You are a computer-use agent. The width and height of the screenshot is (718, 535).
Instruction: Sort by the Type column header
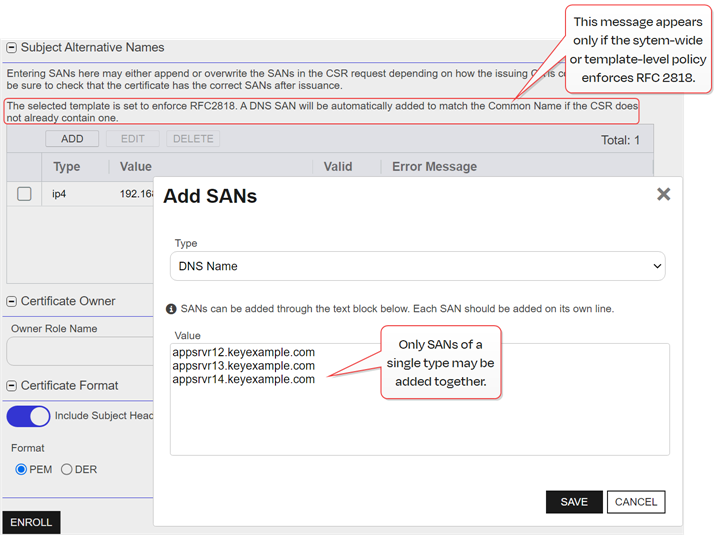click(x=67, y=167)
